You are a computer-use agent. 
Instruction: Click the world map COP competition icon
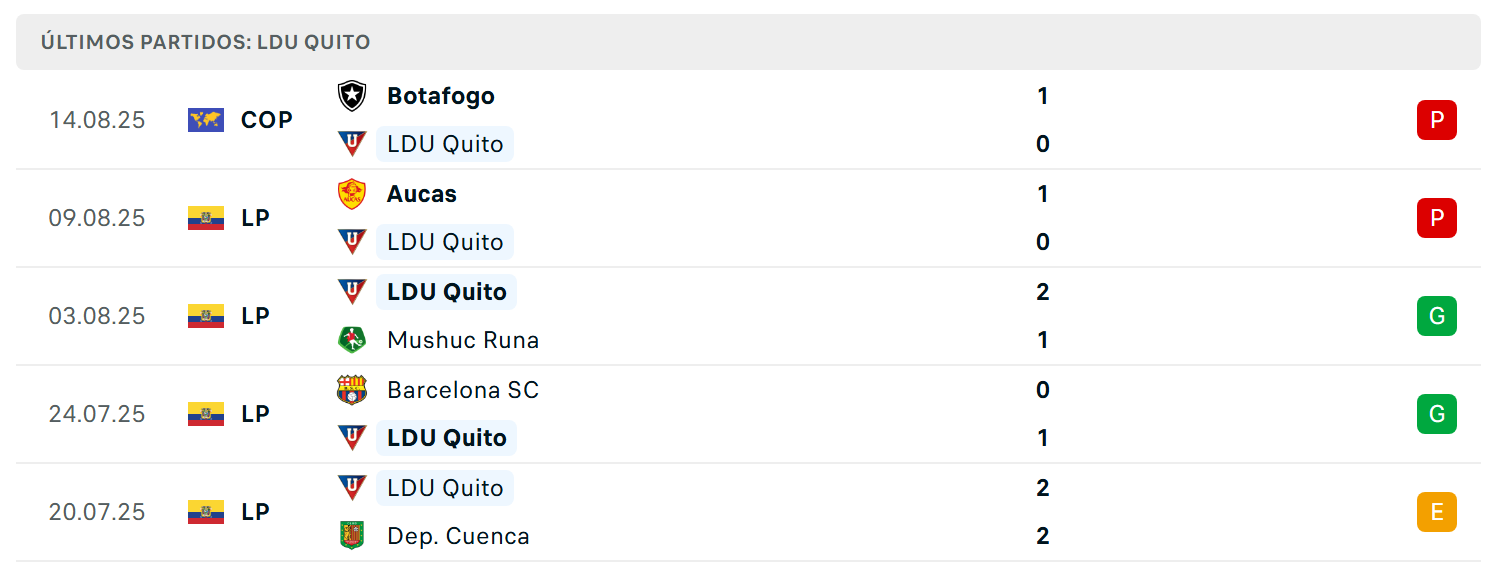click(x=206, y=120)
